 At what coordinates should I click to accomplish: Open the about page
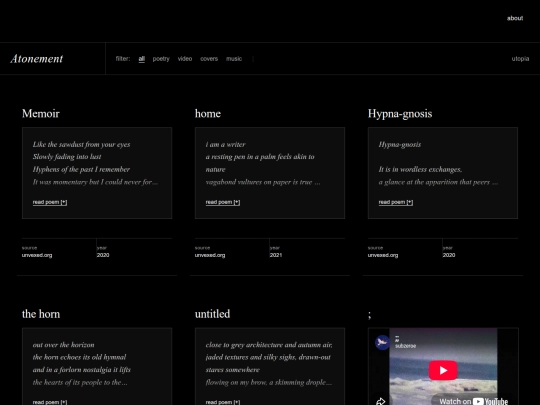tap(515, 18)
